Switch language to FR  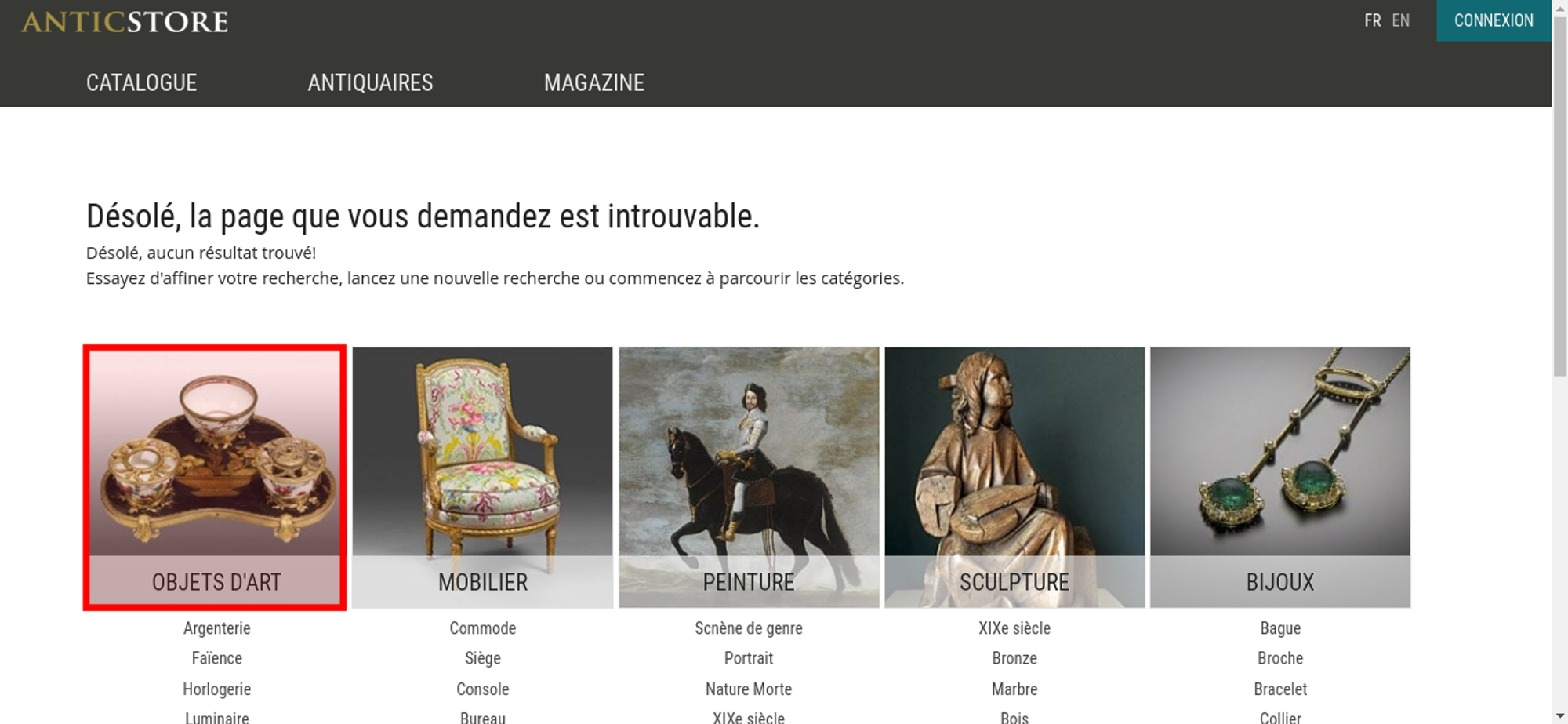coord(1372,20)
